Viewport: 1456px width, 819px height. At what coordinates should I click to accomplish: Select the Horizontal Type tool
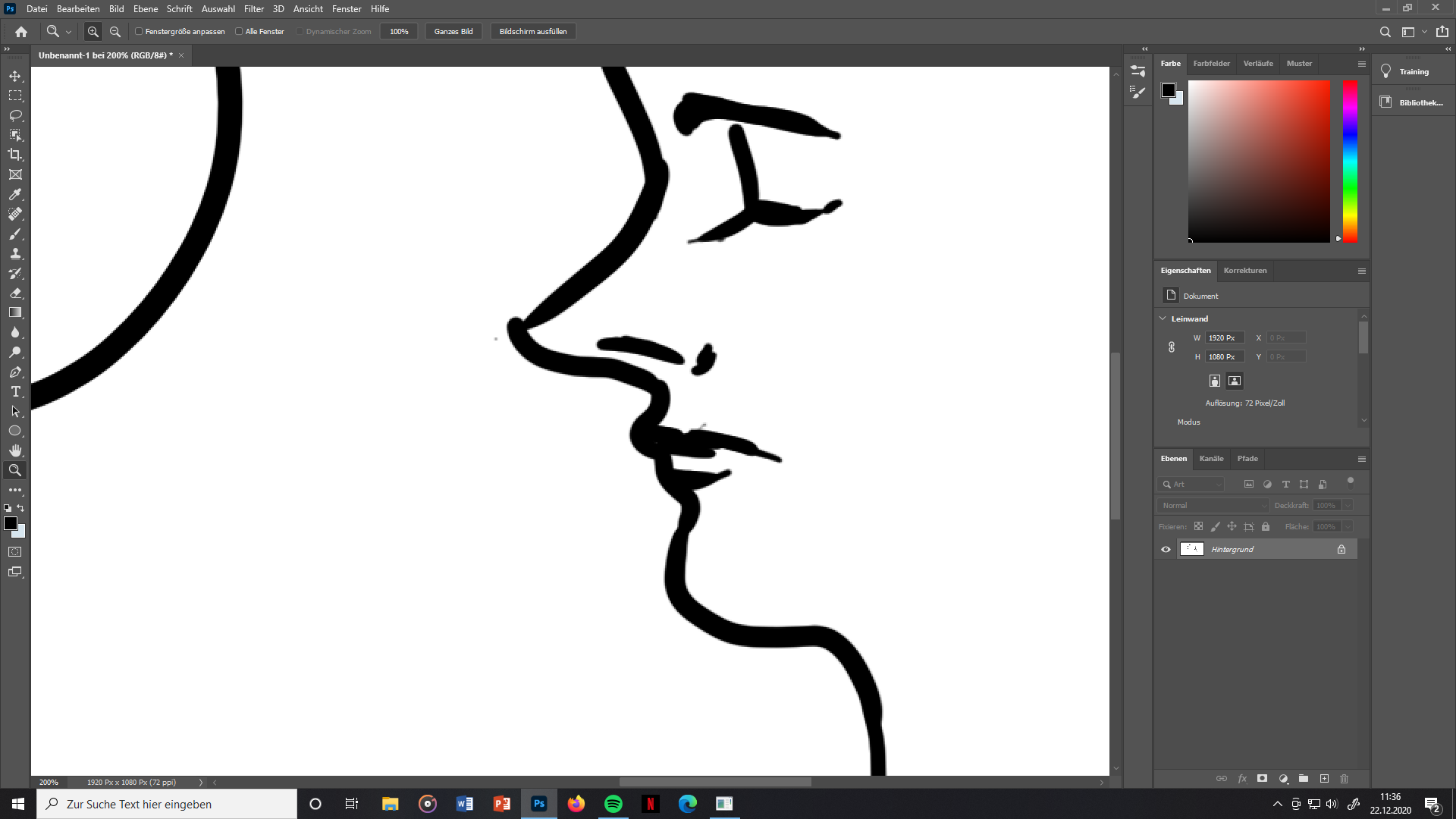coord(15,391)
